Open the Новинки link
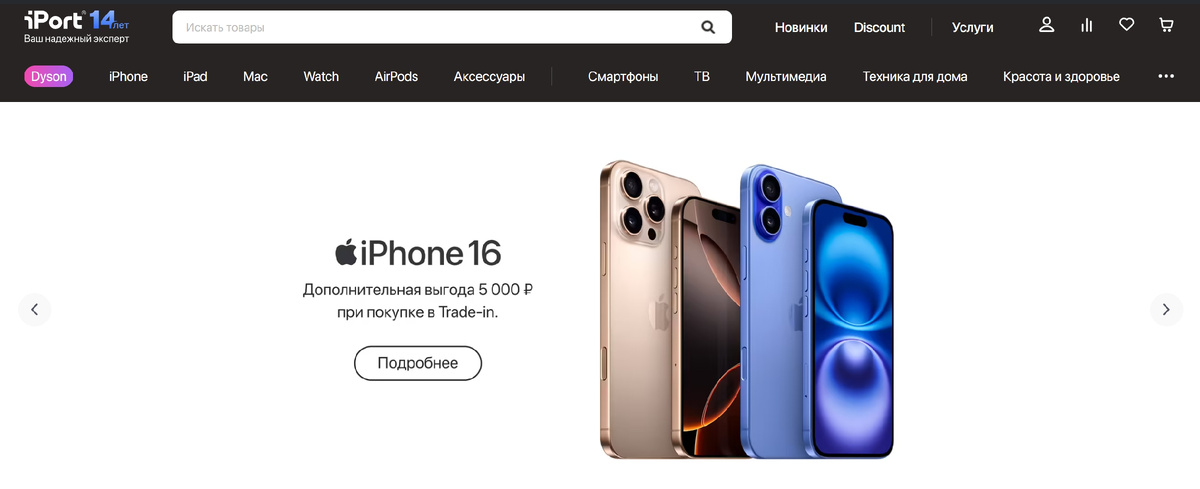 801,27
